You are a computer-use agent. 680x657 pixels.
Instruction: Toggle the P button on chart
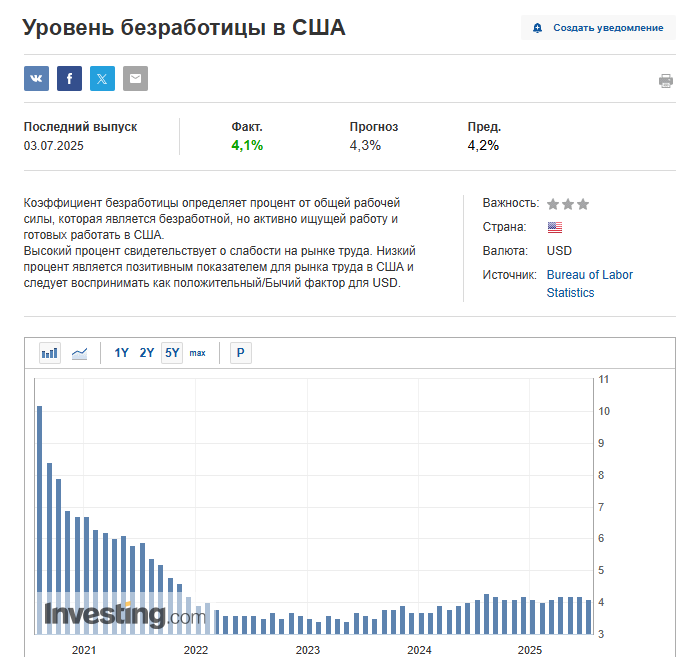pos(241,353)
